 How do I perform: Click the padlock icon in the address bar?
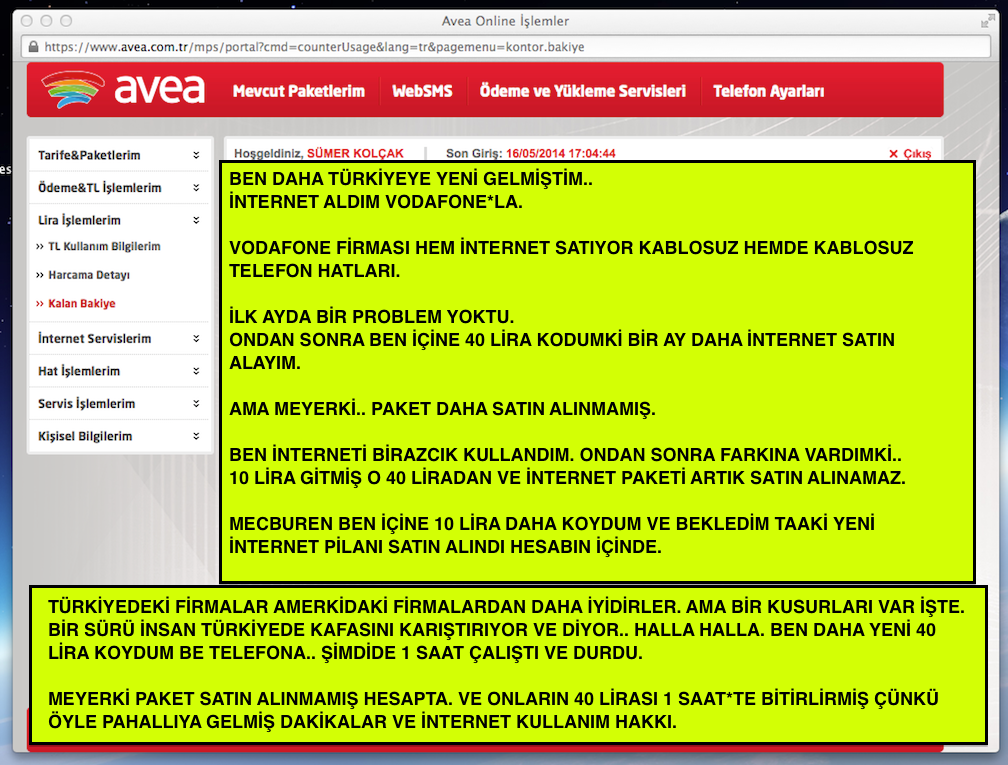coord(33,47)
